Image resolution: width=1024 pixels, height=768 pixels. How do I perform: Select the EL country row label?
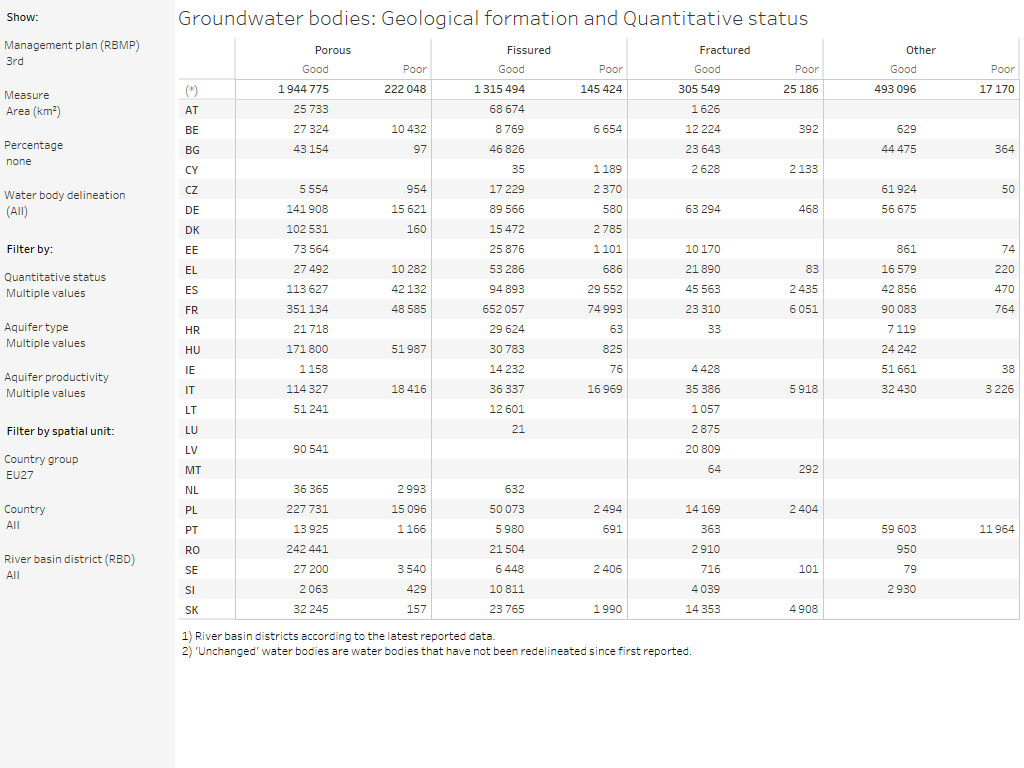pos(191,270)
